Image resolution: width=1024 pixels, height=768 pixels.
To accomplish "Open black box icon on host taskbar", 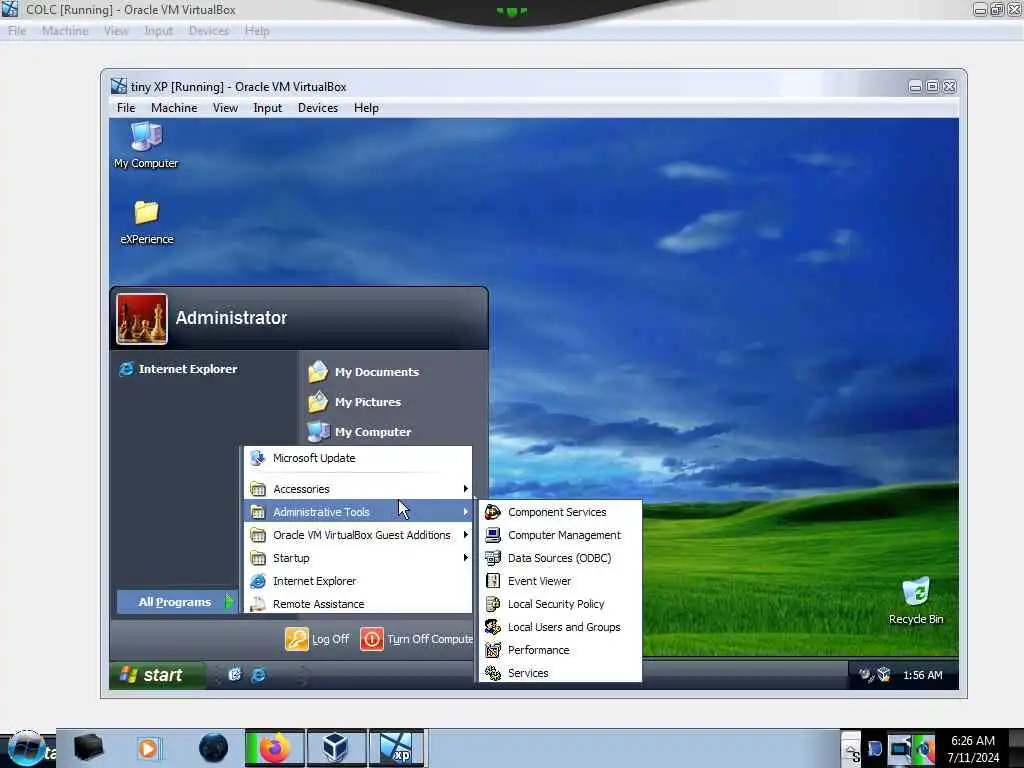I will (x=88, y=748).
